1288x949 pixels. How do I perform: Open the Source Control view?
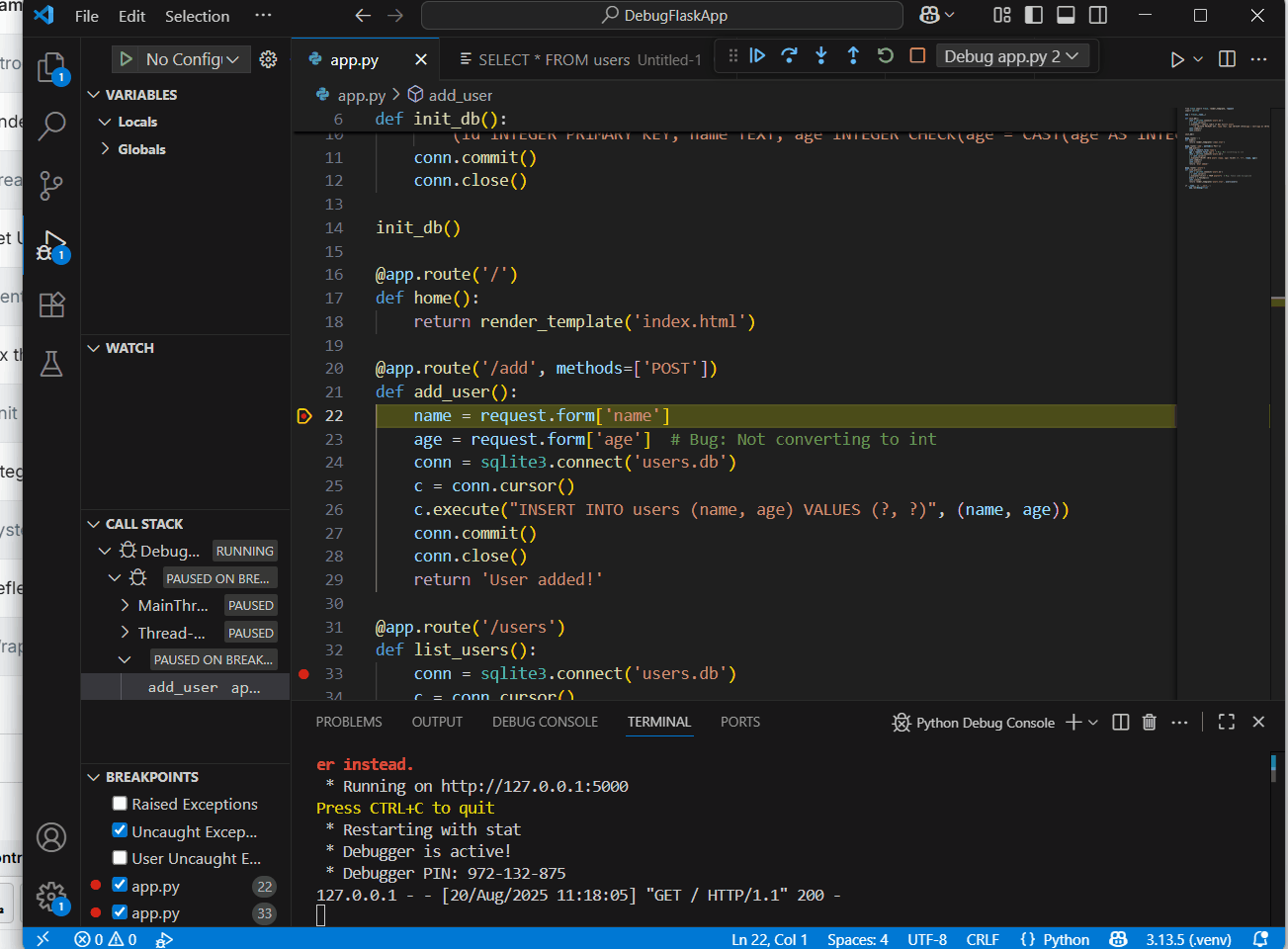50,186
